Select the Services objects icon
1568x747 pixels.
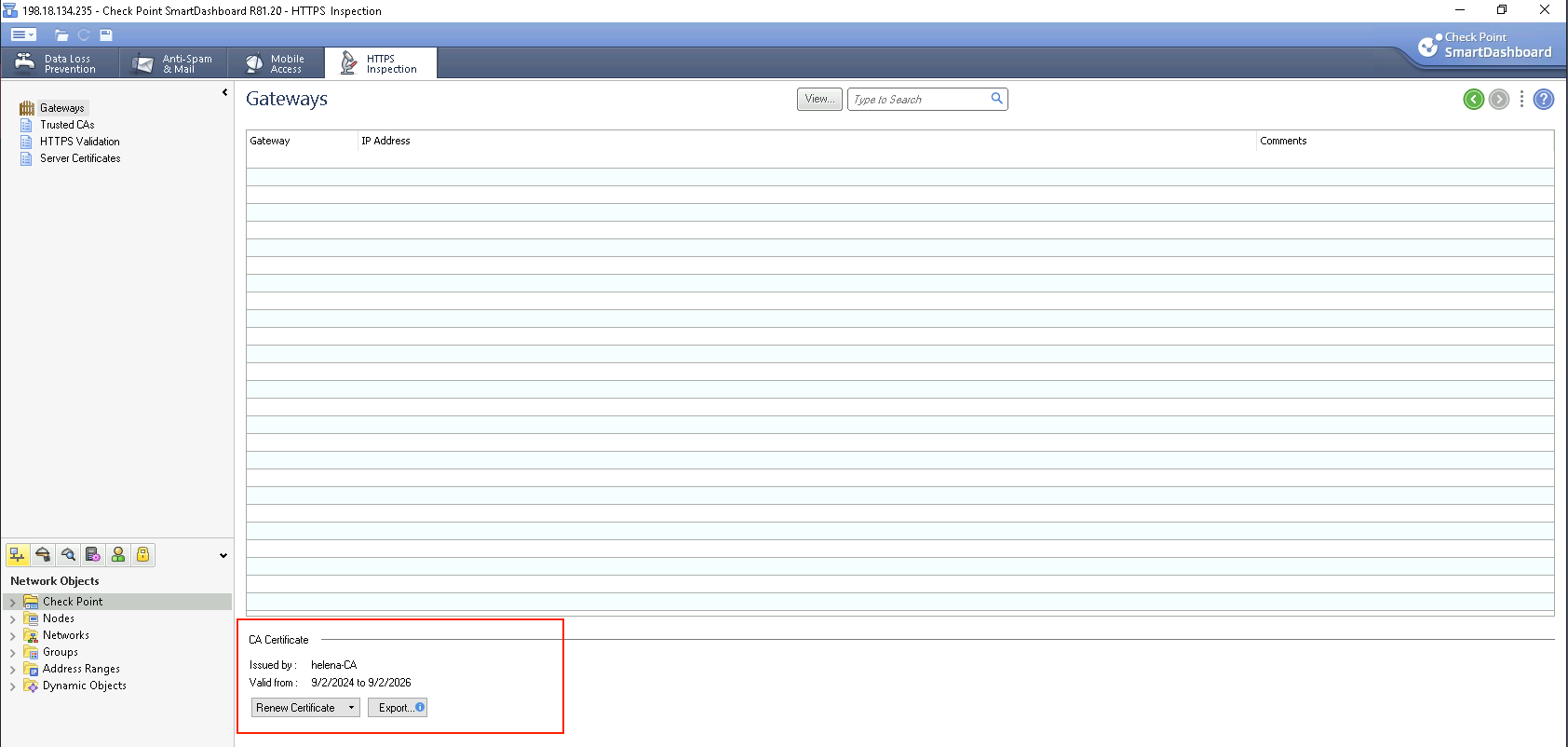43,555
